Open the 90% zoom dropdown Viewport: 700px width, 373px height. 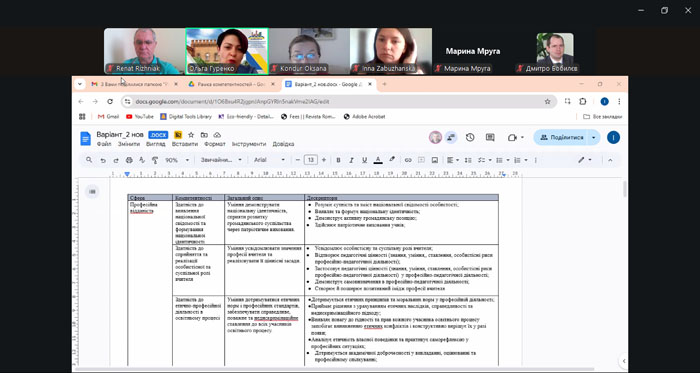[177, 160]
